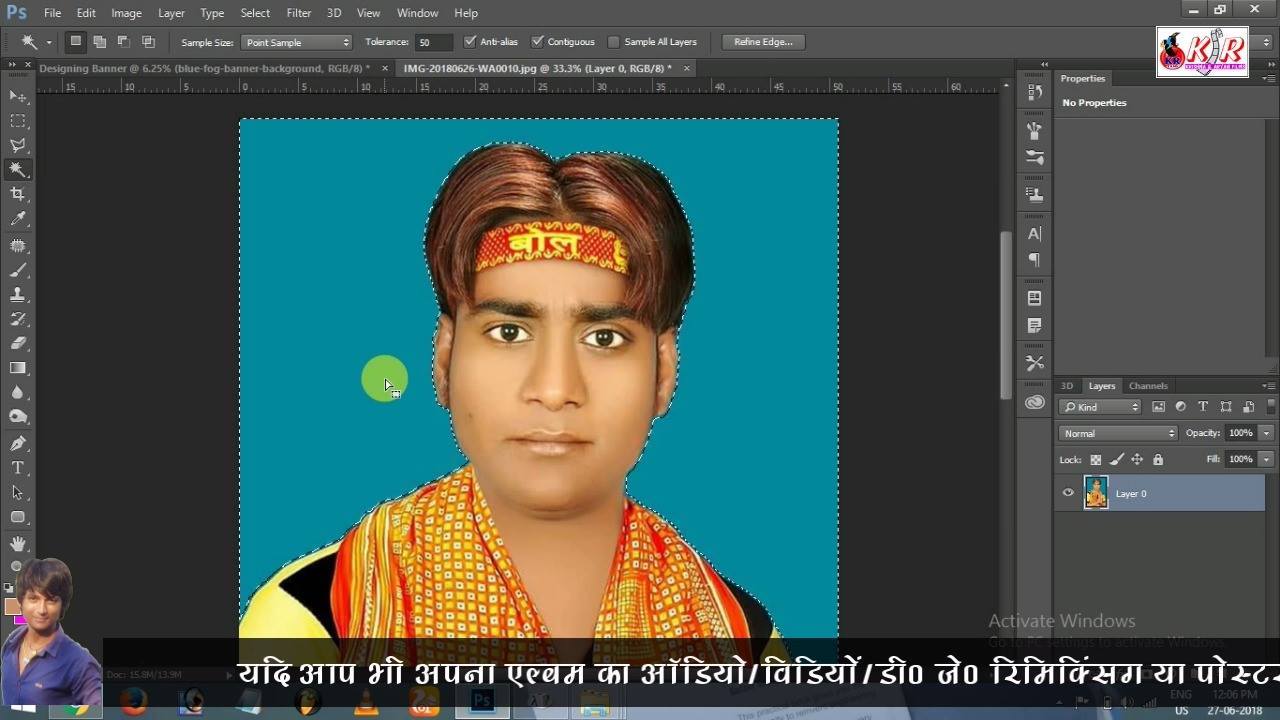Close the IMG-20180626-WA0010.jpg document tab
This screenshot has height=720, width=1280.
pos(686,68)
